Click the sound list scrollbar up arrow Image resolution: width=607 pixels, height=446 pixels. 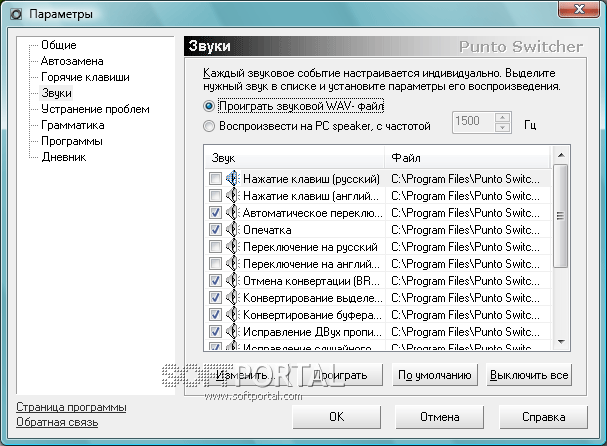(x=561, y=155)
